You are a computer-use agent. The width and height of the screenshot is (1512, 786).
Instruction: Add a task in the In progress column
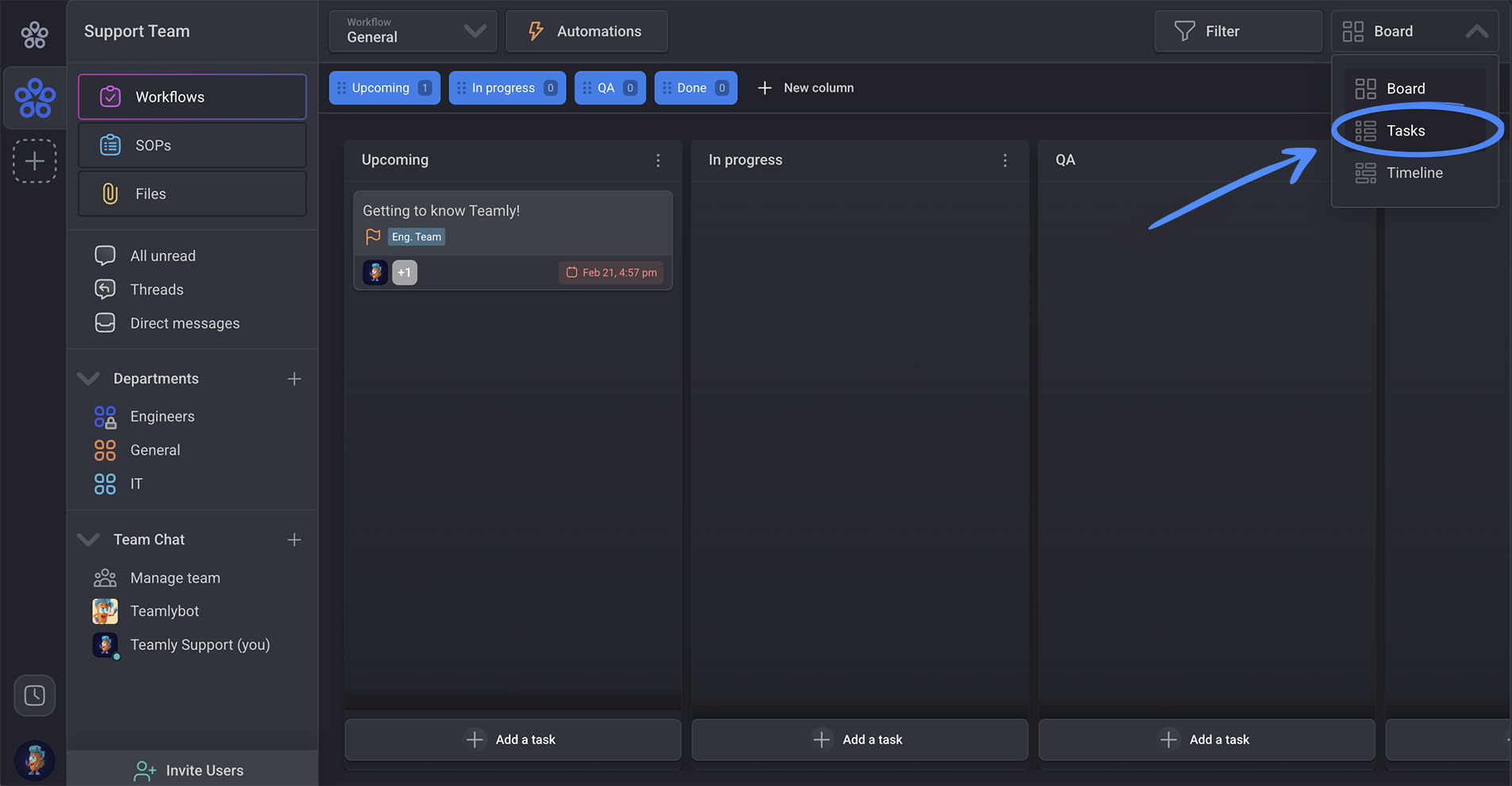coord(860,740)
